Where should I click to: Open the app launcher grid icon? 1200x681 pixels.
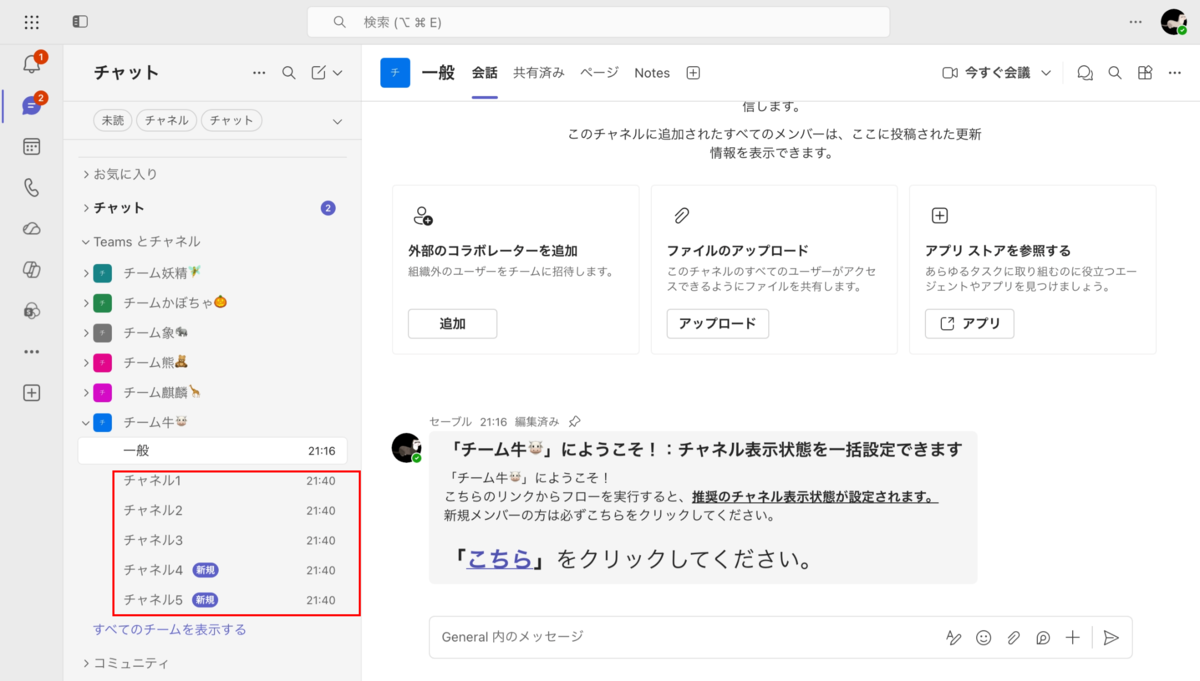pyautogui.click(x=31, y=22)
